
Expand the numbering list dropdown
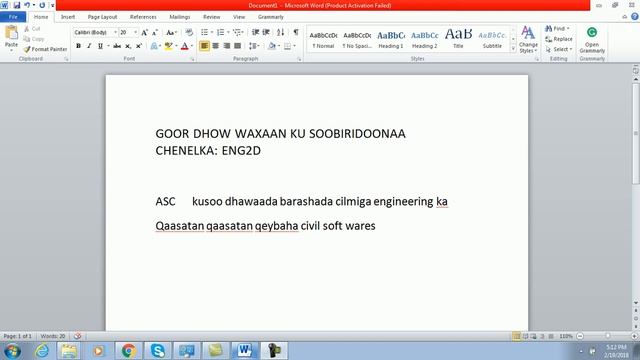(228, 32)
